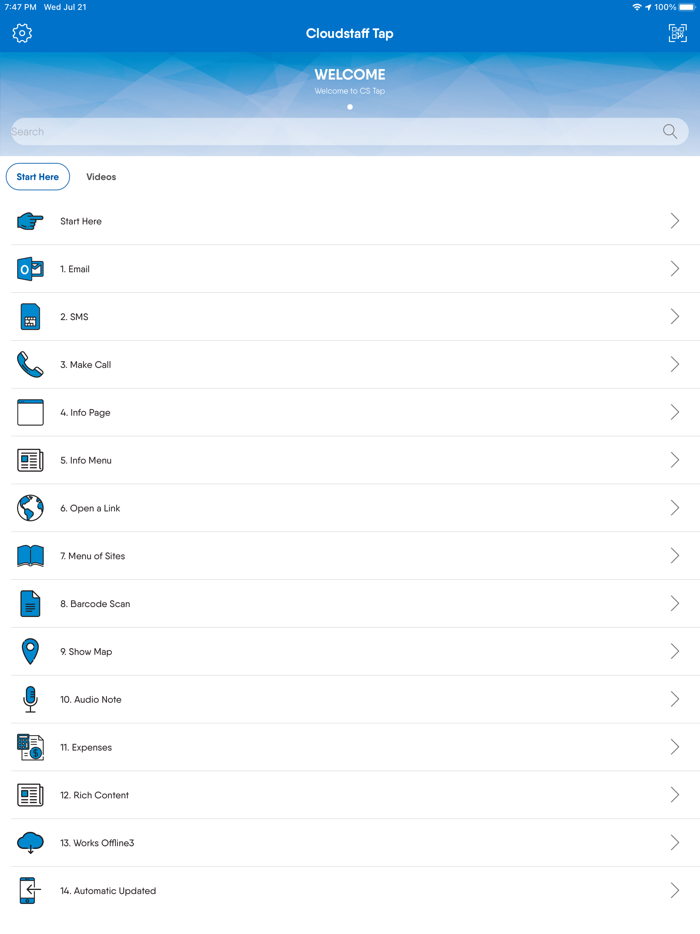
Task: Tap the search magnifier icon
Action: pyautogui.click(x=670, y=131)
